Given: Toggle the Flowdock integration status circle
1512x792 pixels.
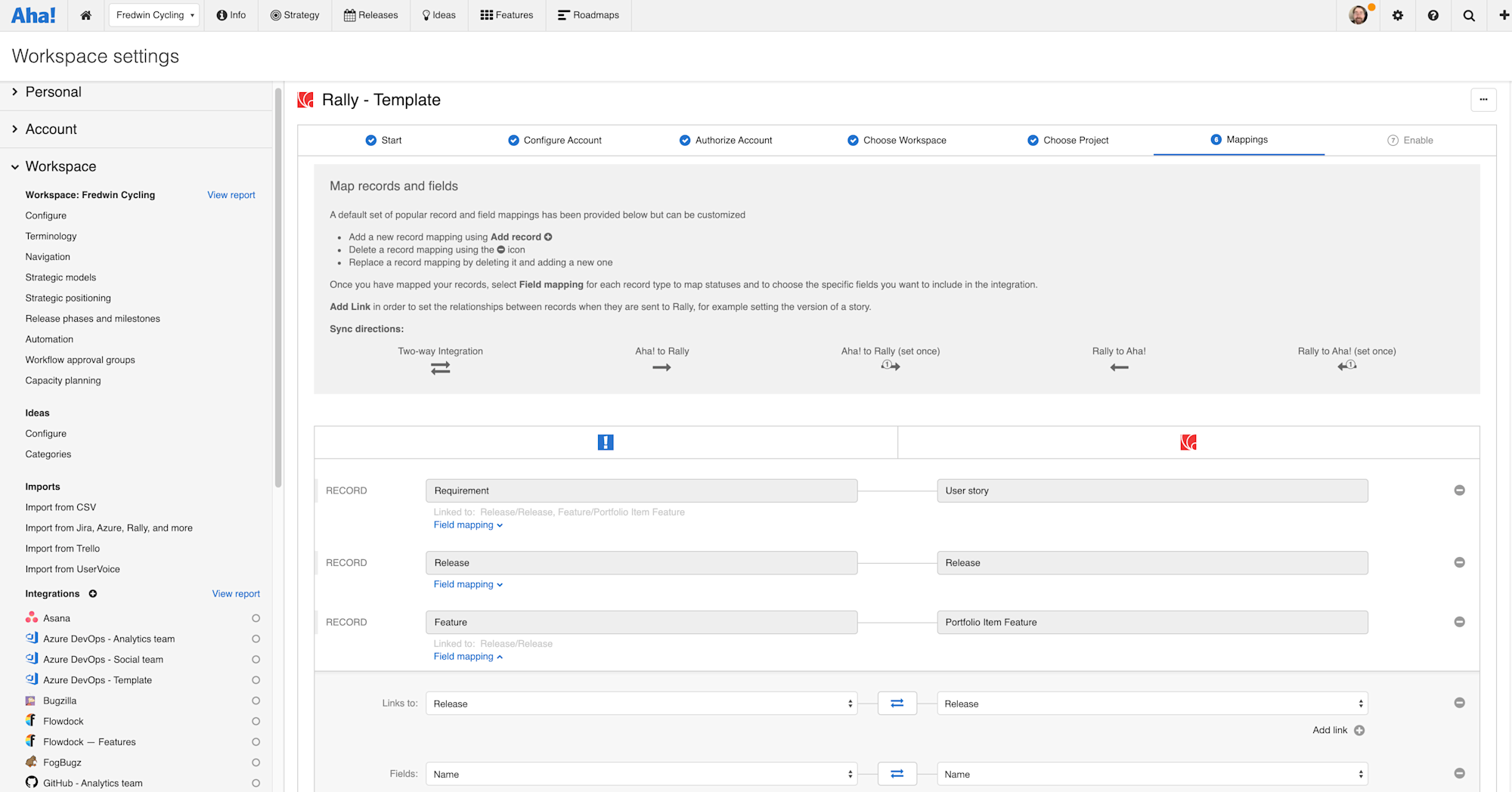Looking at the screenshot, I should 256,721.
